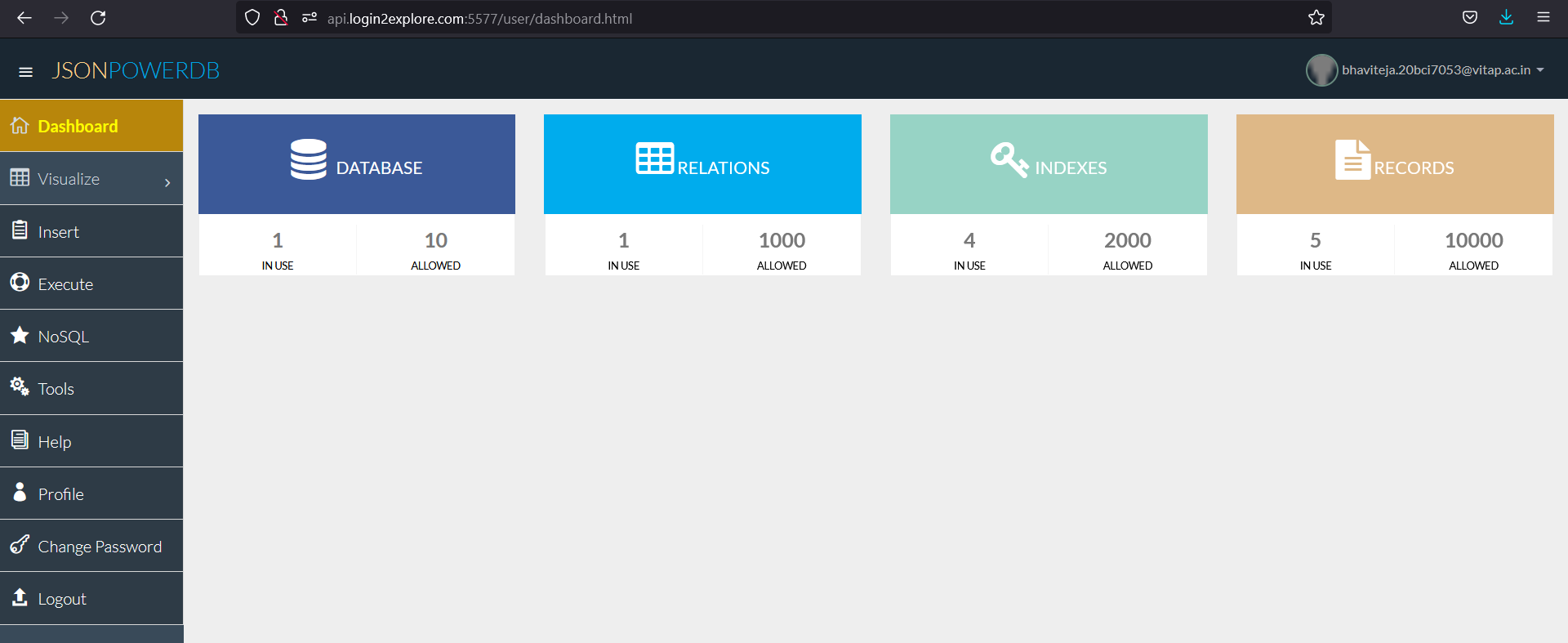Reload the page with browser refresh
This screenshot has height=643, width=1568.
(98, 18)
